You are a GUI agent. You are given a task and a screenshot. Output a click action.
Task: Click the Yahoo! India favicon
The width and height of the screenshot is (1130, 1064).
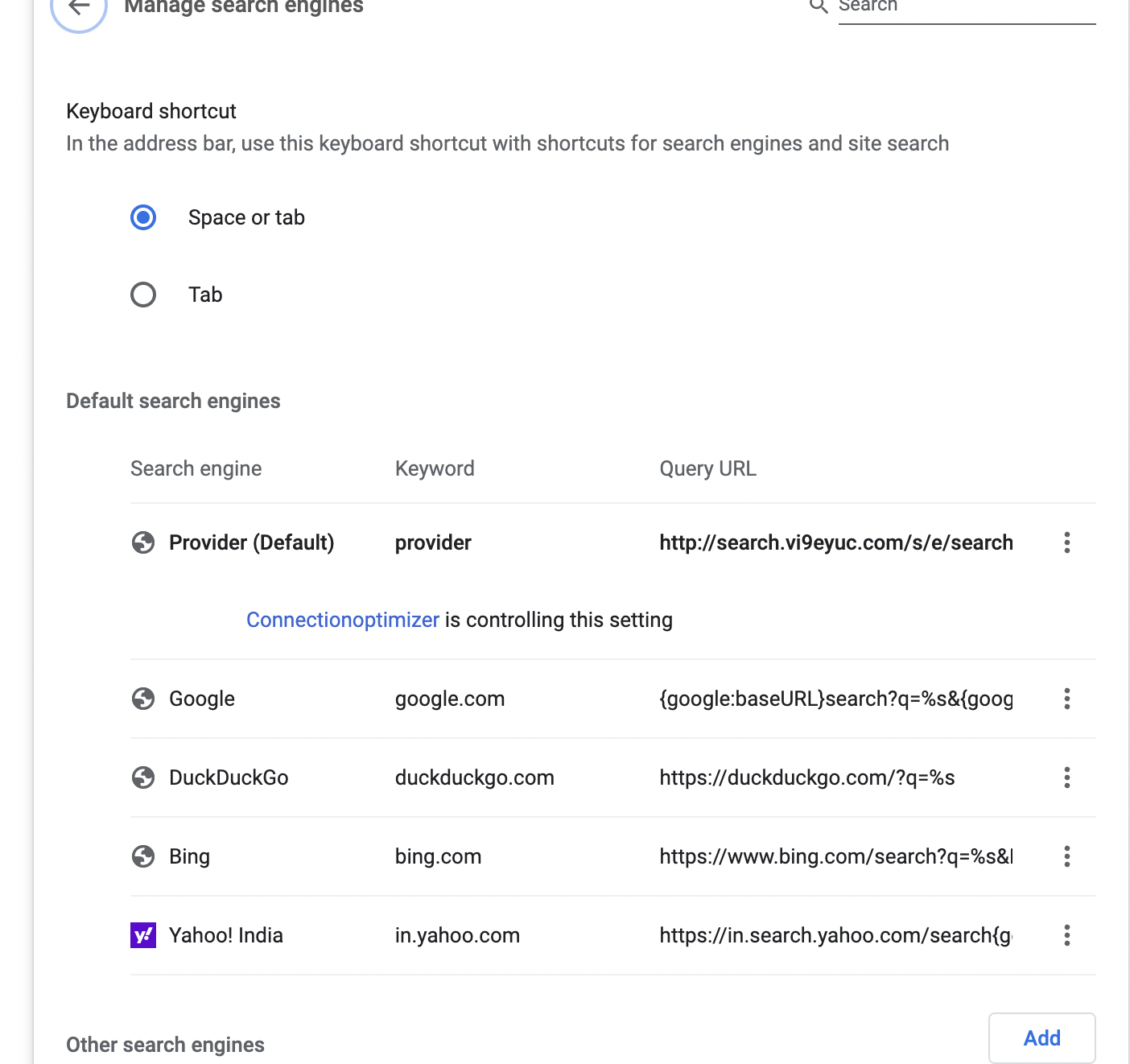[x=143, y=935]
